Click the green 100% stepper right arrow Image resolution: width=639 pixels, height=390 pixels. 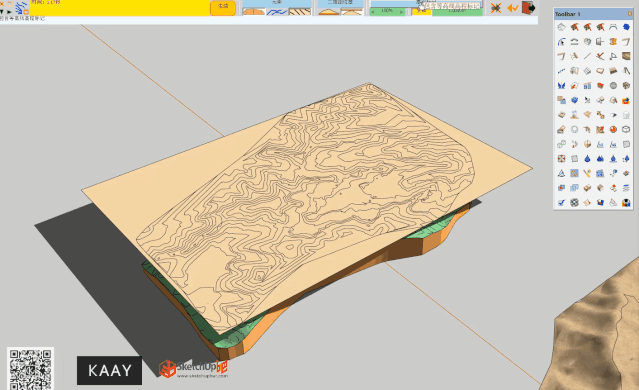(x=401, y=12)
